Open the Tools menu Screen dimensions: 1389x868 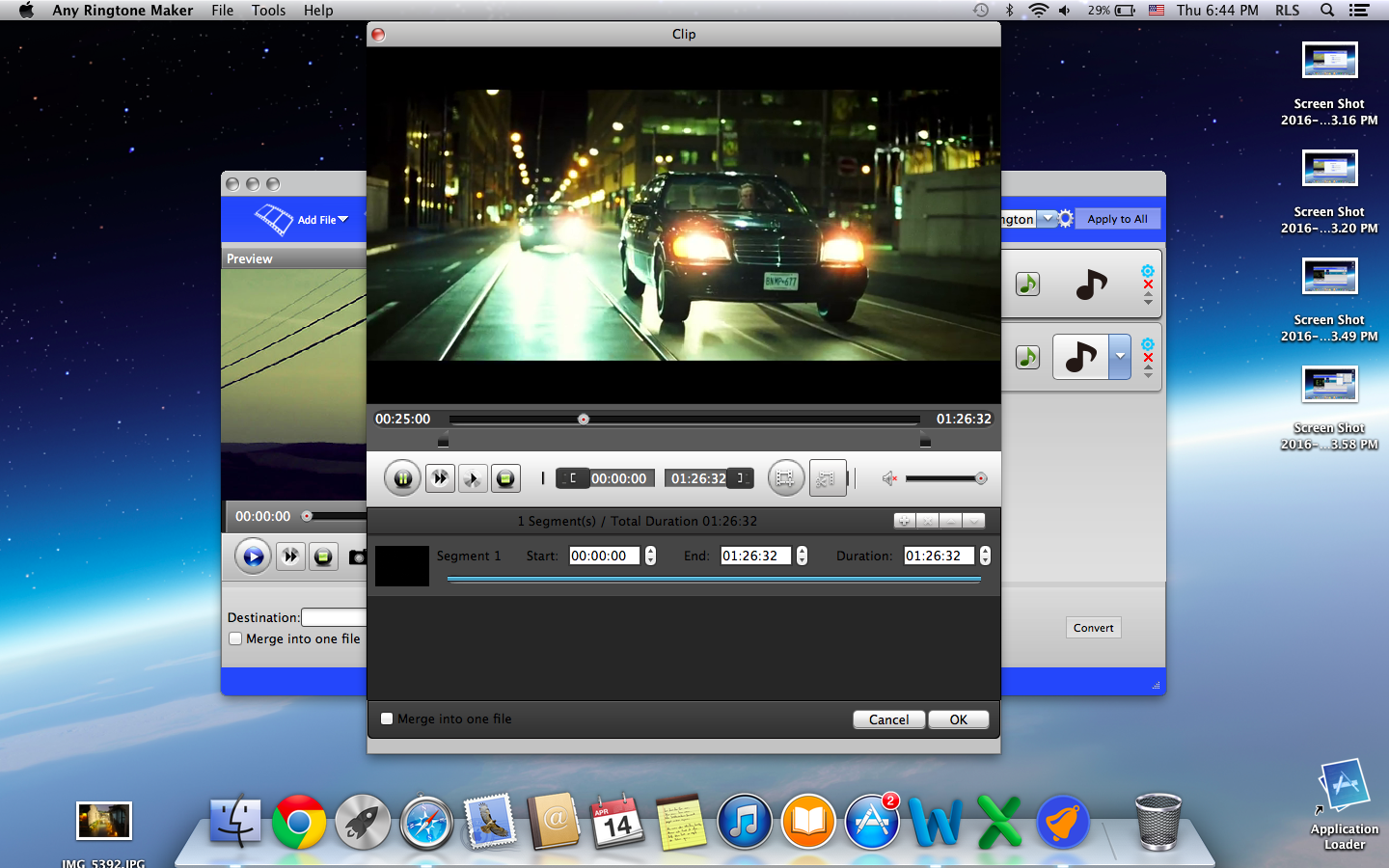coord(268,11)
